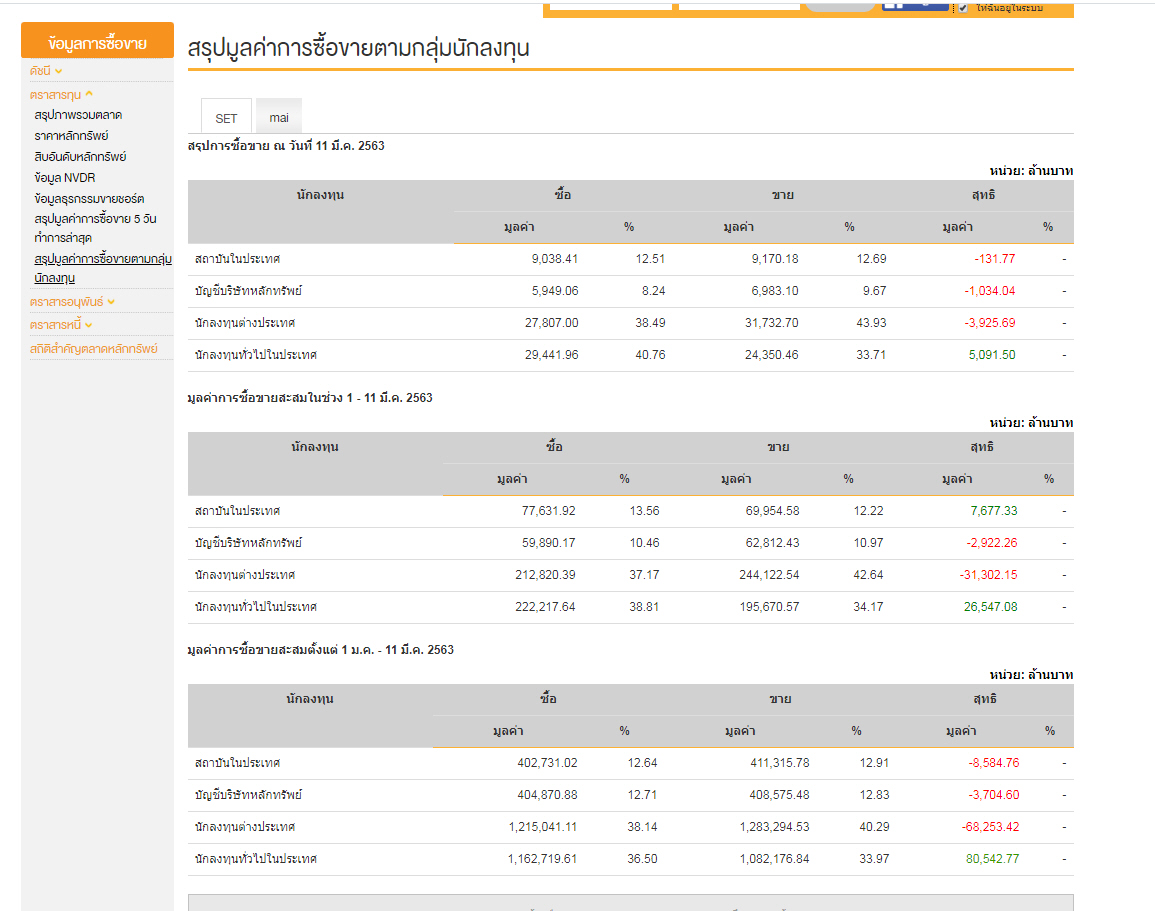Image resolution: width=1155 pixels, height=911 pixels.
Task: Select daily buy percentage 38.49
Action: pyautogui.click(x=650, y=323)
